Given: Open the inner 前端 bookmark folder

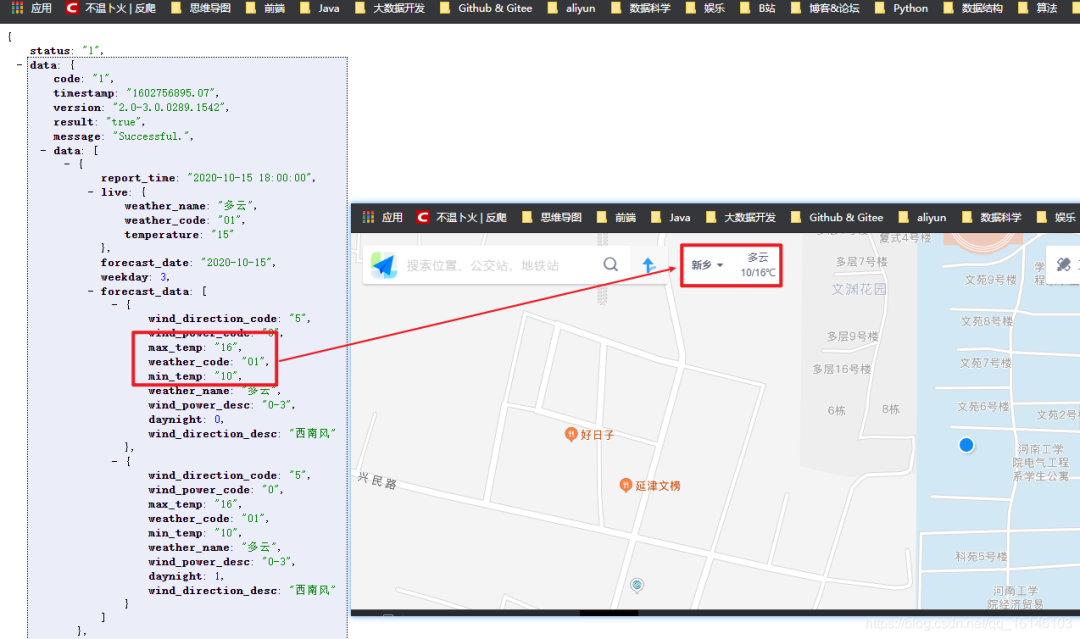Looking at the screenshot, I should point(616,218).
